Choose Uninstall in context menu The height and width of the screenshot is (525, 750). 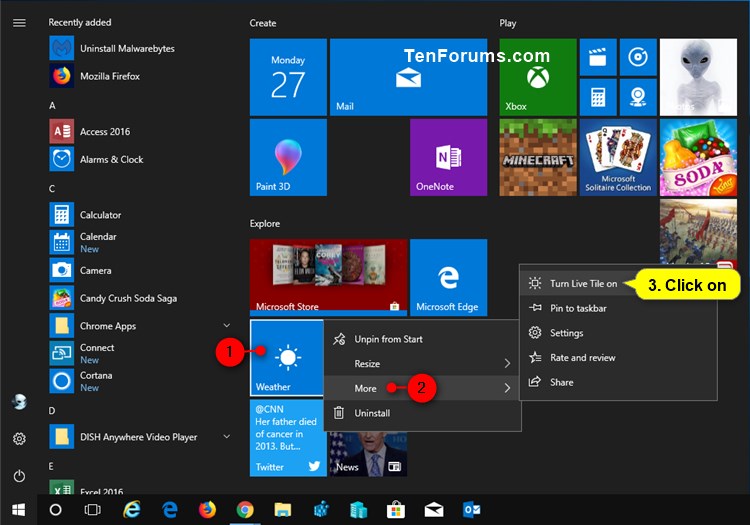(x=422, y=413)
